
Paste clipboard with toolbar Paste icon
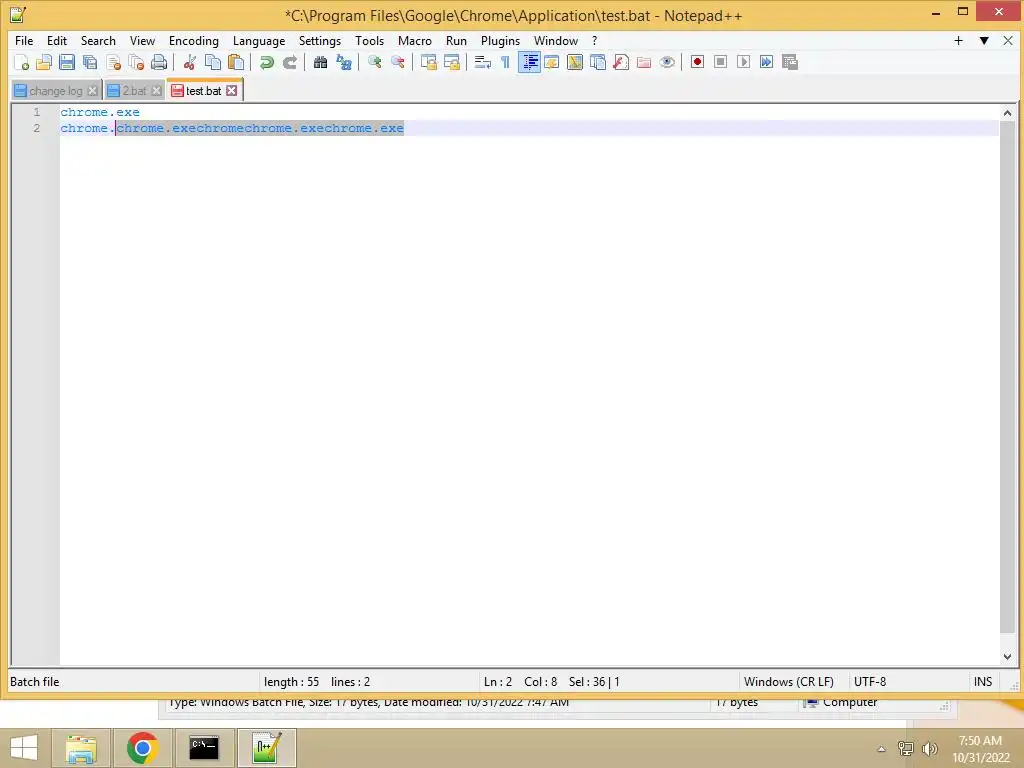click(x=236, y=62)
